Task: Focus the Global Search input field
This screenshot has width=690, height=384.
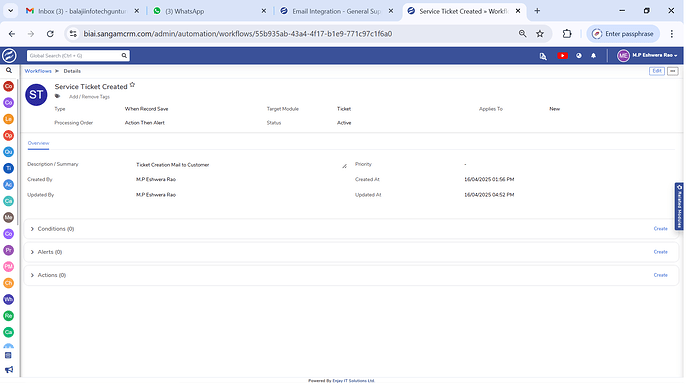Action: (x=74, y=56)
